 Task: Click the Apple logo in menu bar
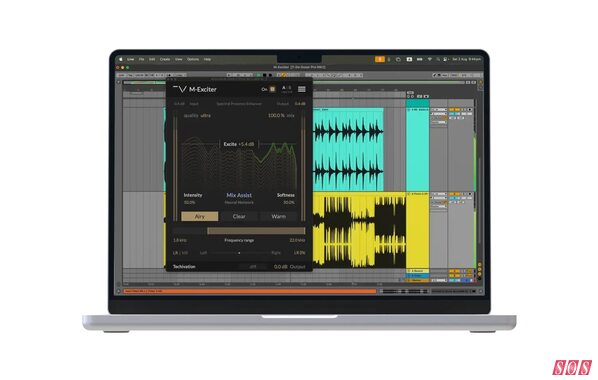click(x=121, y=60)
